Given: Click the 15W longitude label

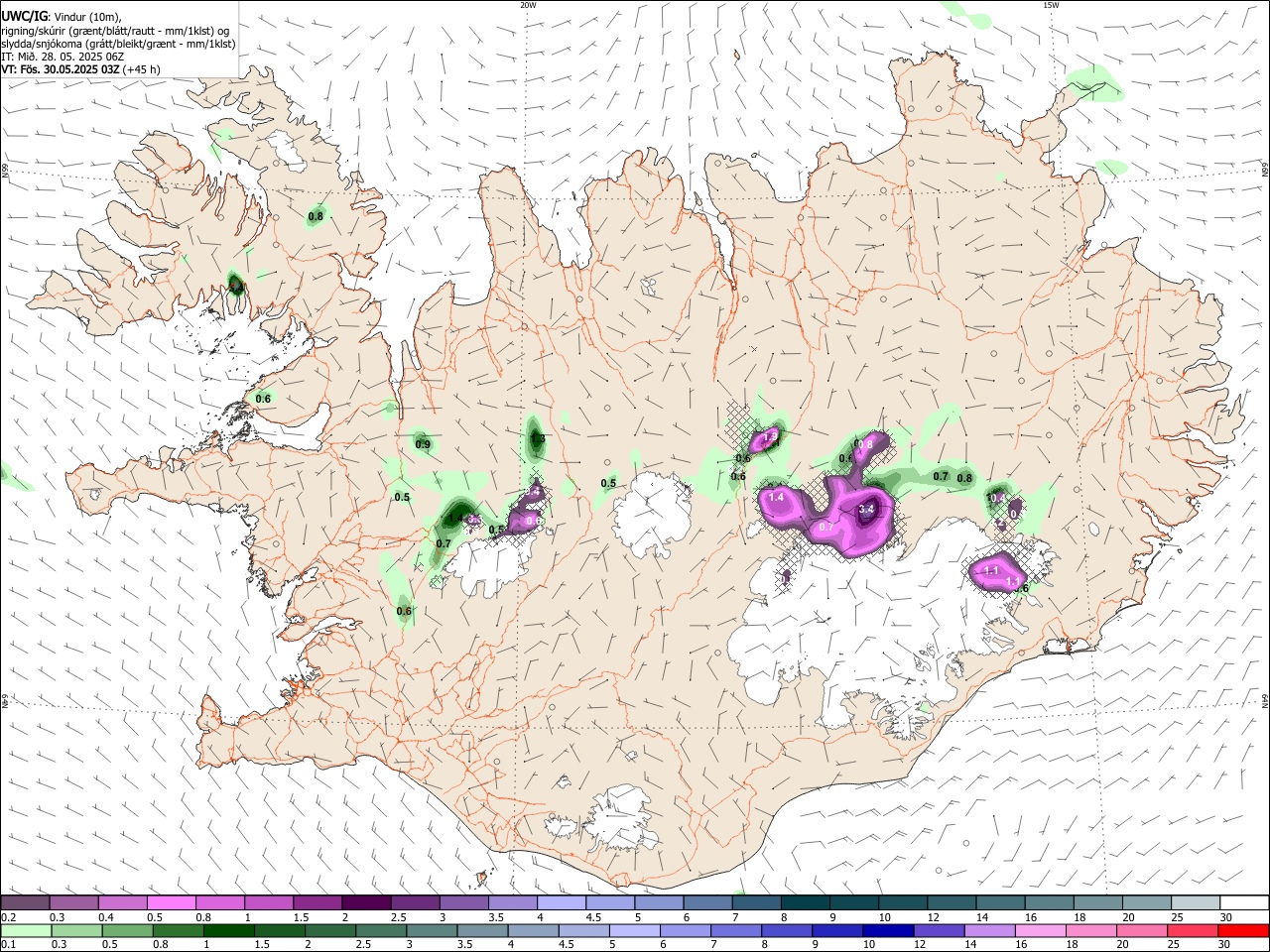Looking at the screenshot, I should (x=1051, y=5).
